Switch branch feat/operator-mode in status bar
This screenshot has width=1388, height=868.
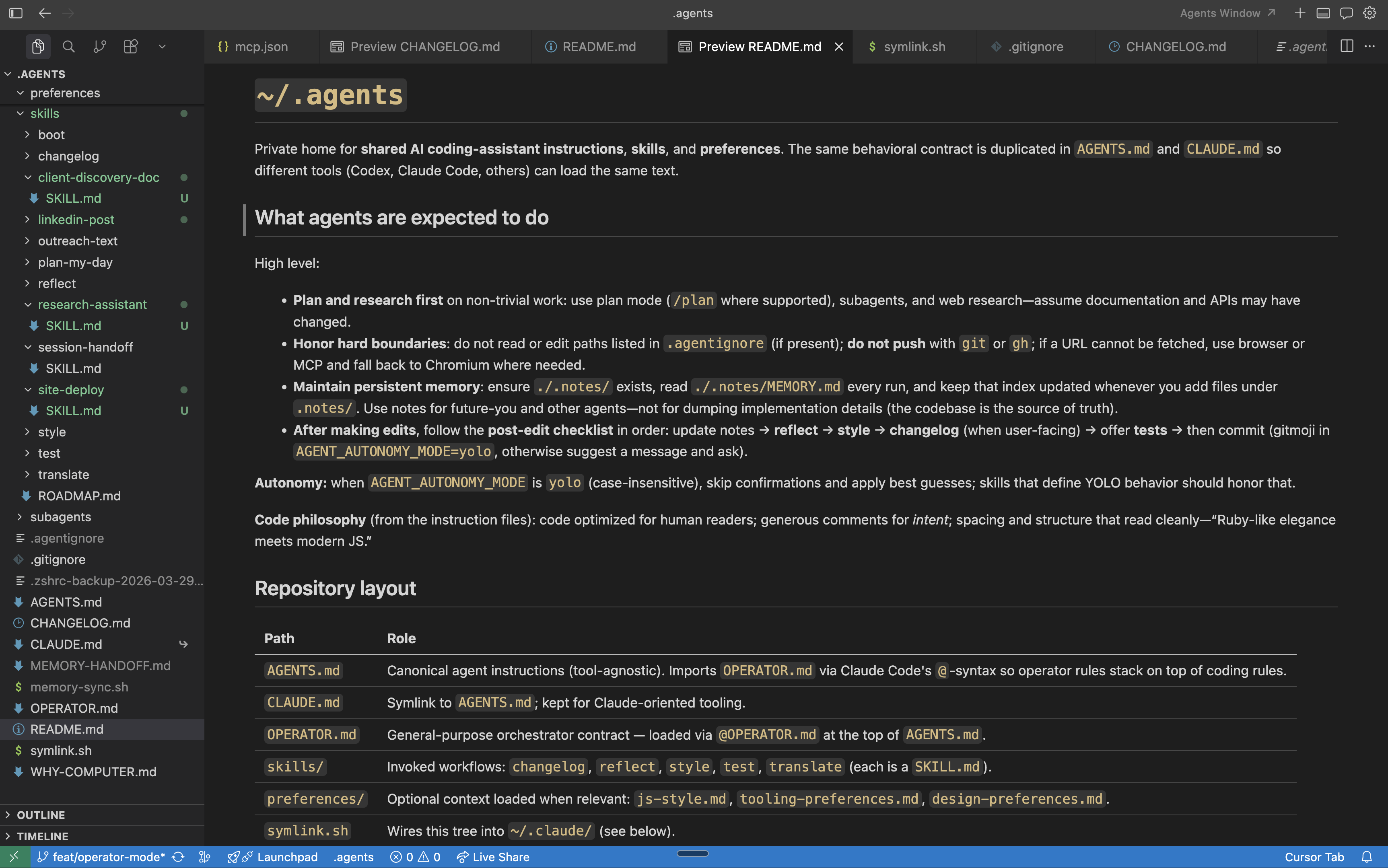coord(102,857)
